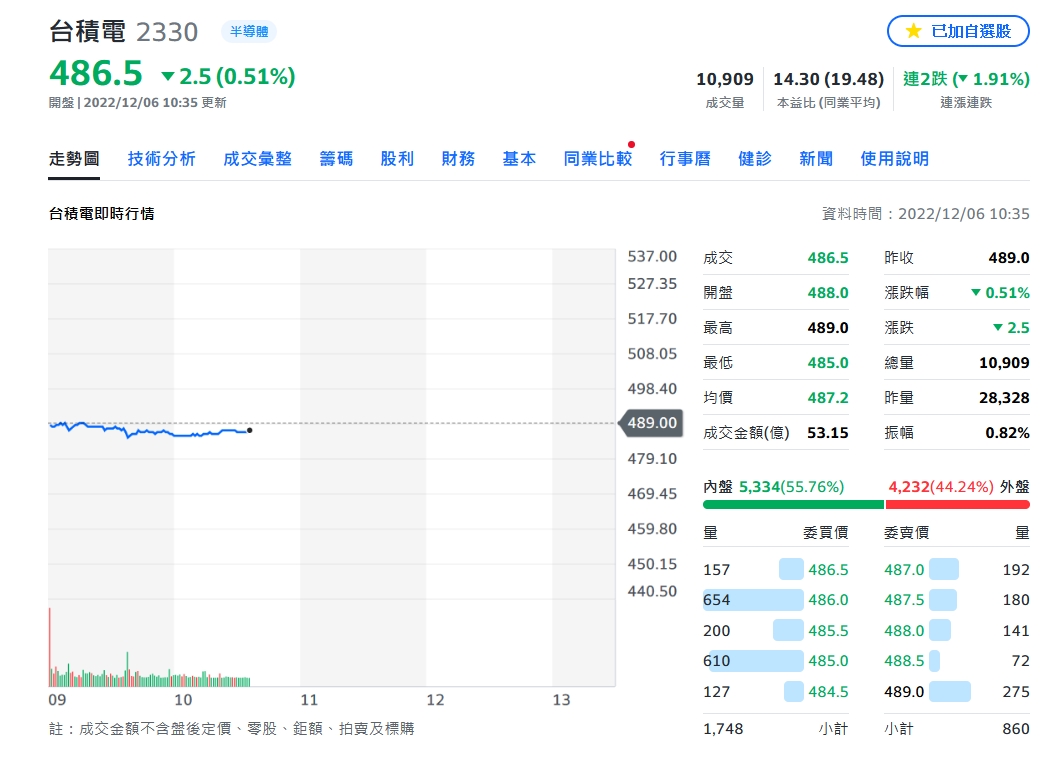Select bid price 486.0
The height and width of the screenshot is (757, 1060).
click(828, 600)
